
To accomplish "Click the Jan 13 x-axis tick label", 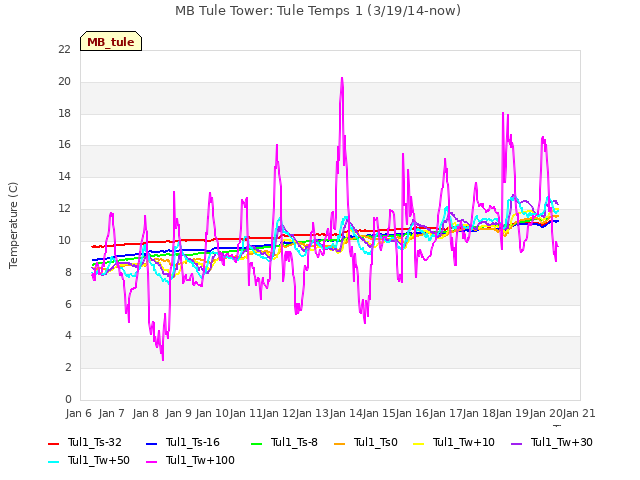I will [312, 413].
